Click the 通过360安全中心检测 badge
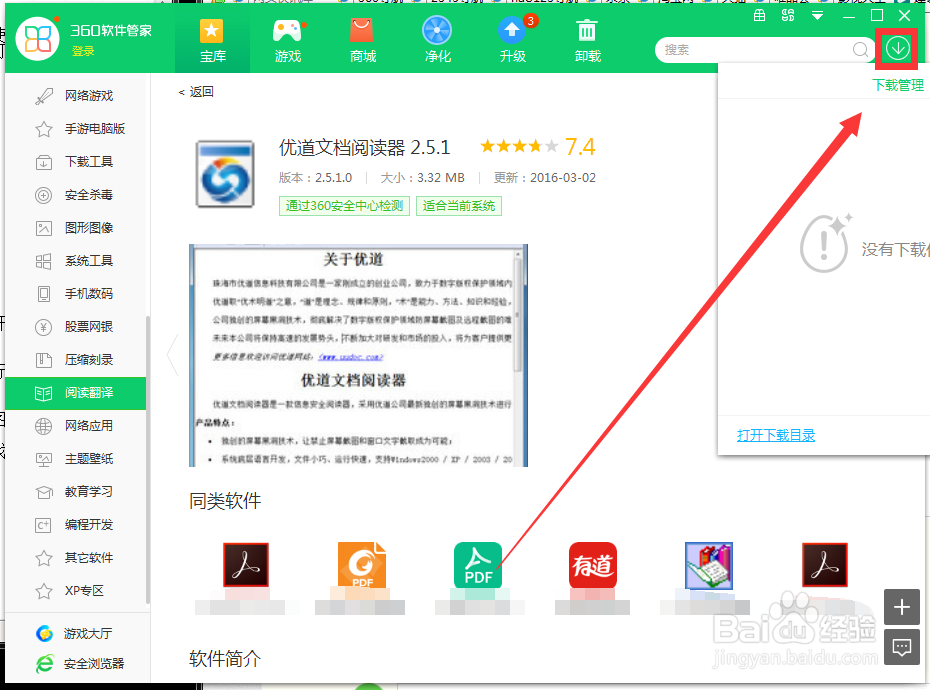930x690 pixels. pos(344,206)
